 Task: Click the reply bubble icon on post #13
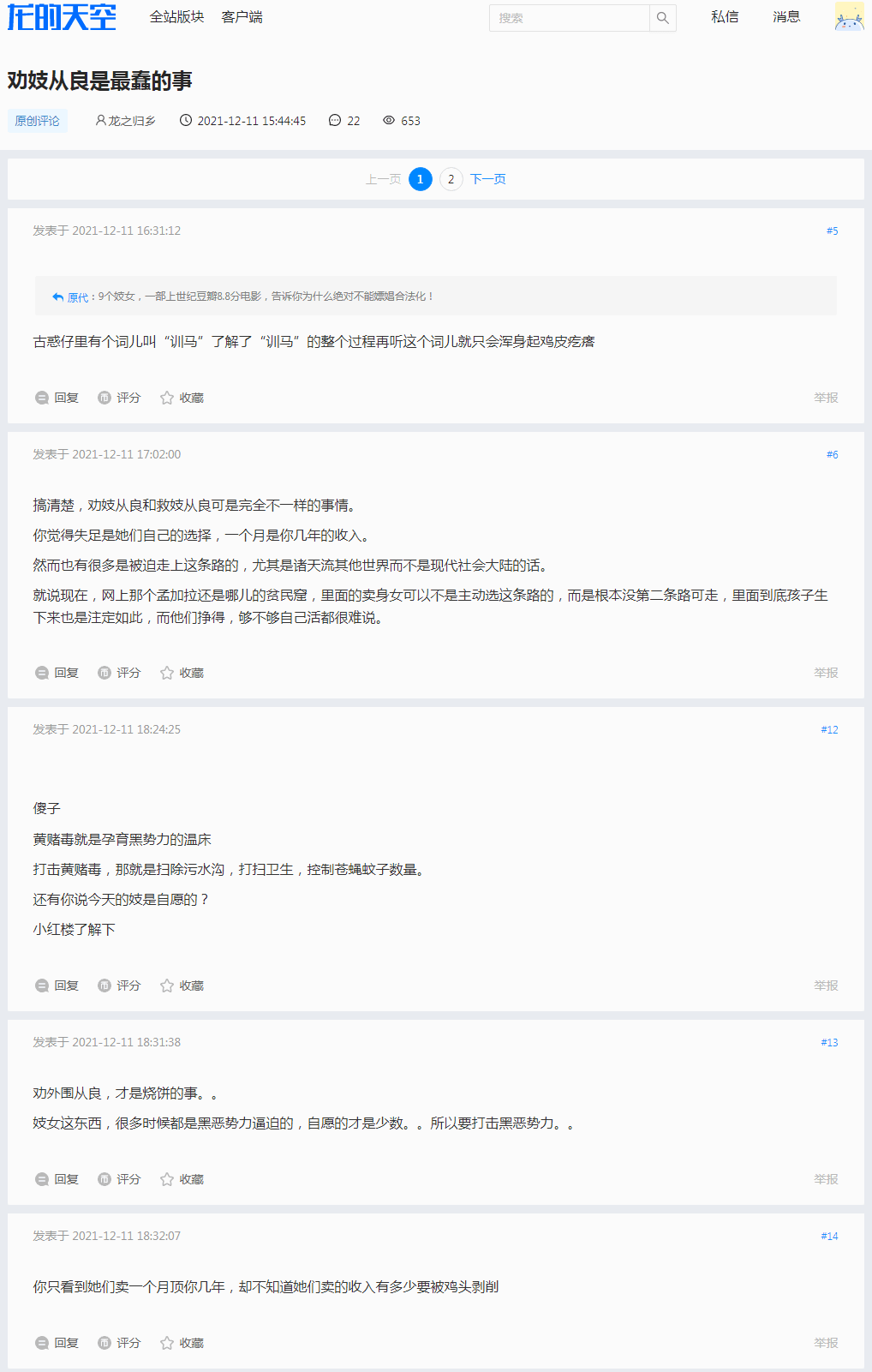[x=42, y=1179]
